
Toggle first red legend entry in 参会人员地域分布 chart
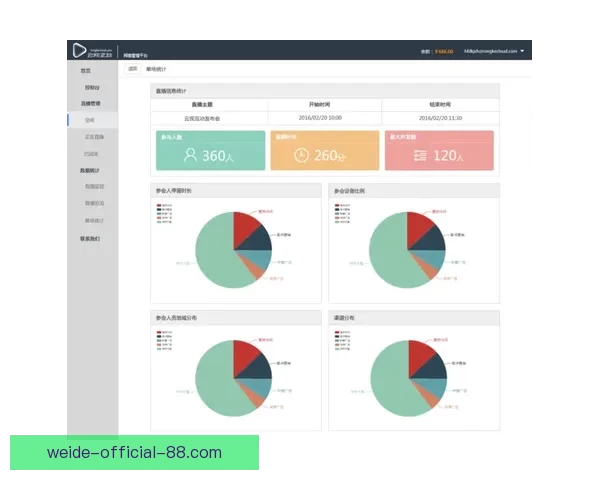point(159,333)
